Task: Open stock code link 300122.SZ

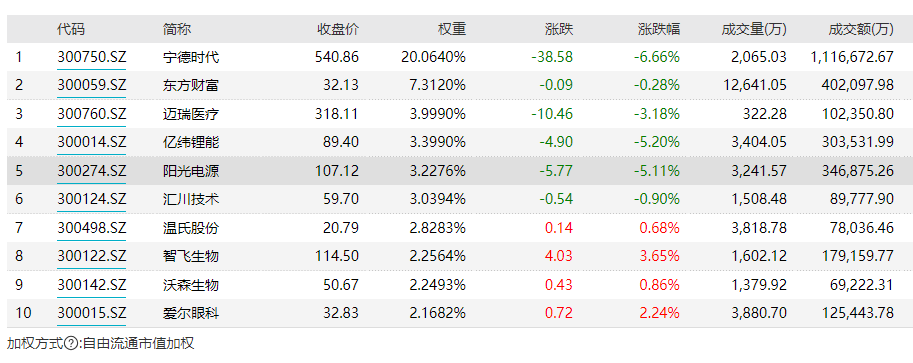Action: [x=91, y=256]
